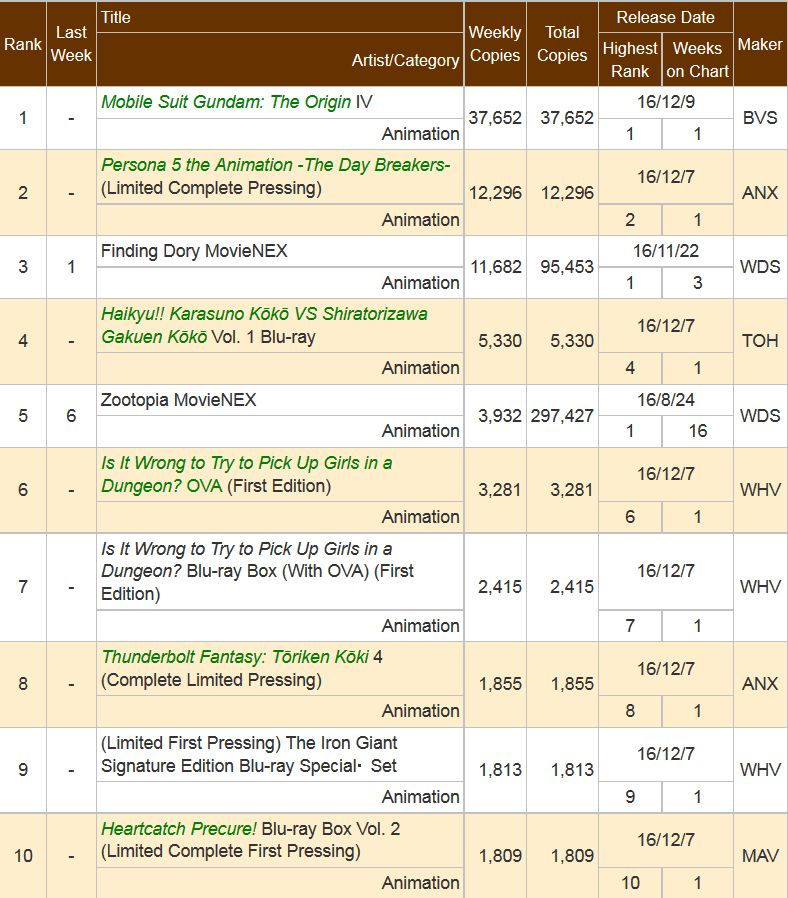Click the Artist/Category header cell

click(x=405, y=60)
